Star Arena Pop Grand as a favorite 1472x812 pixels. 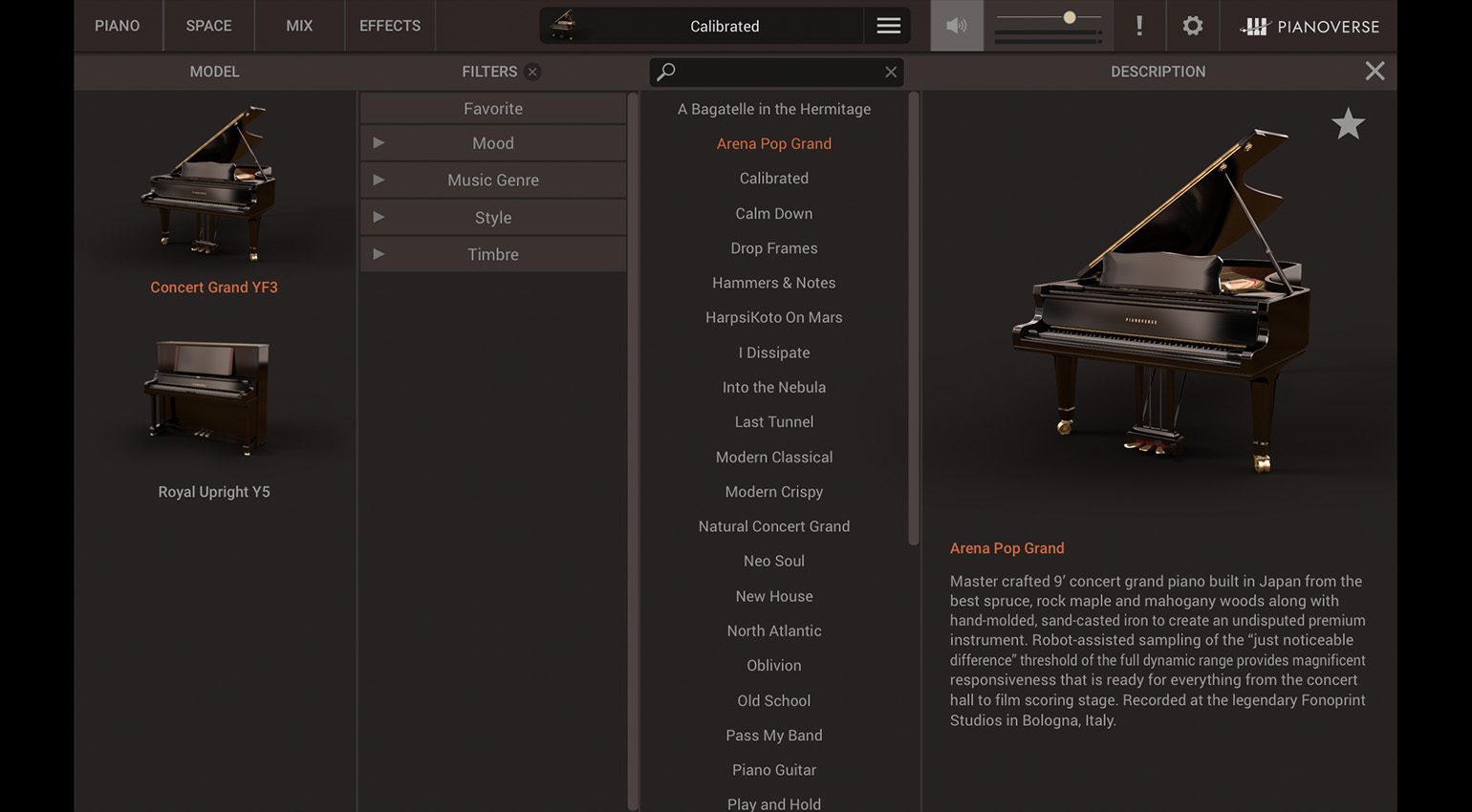(1348, 123)
